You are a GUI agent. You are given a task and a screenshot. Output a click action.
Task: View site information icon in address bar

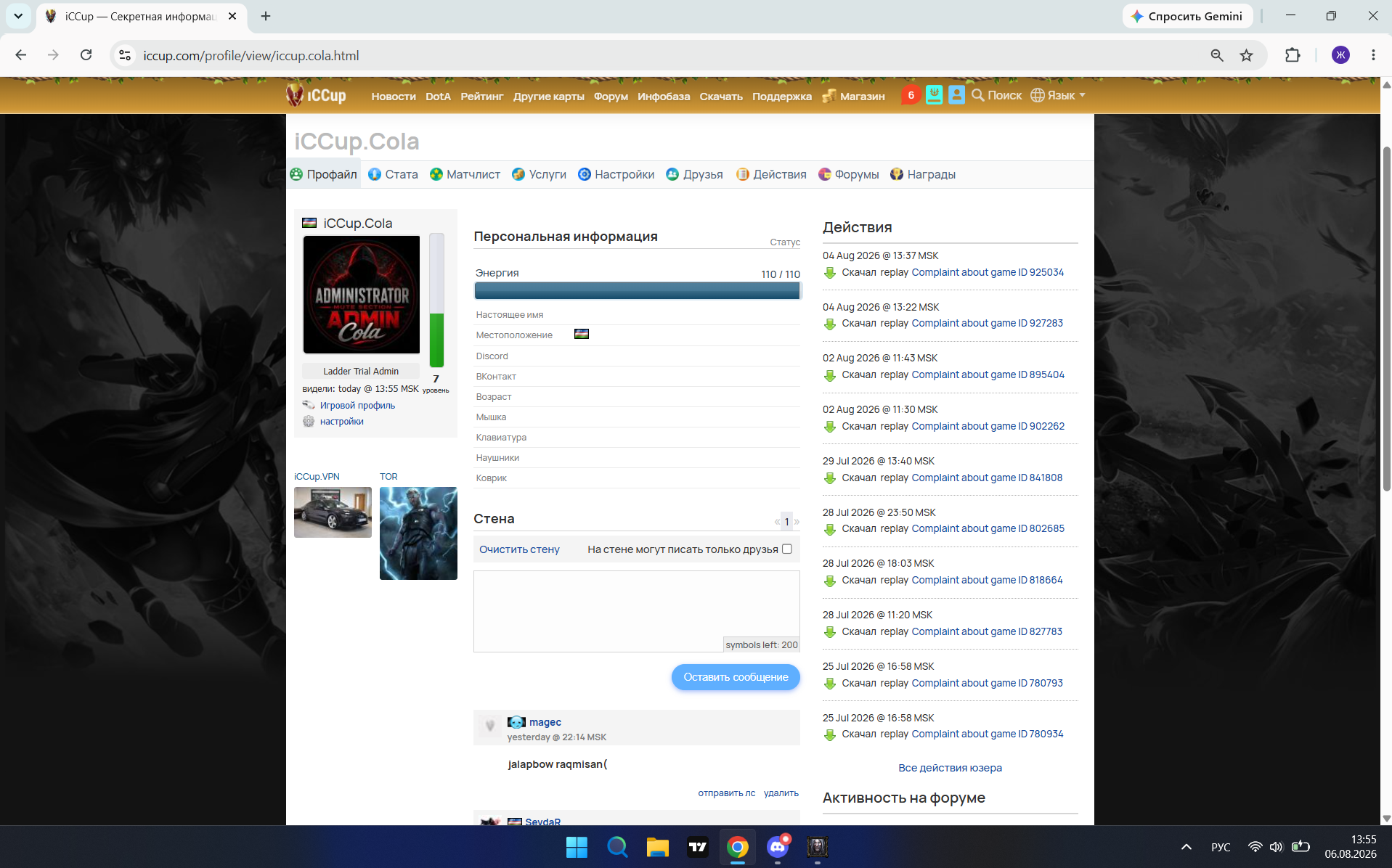(x=125, y=55)
